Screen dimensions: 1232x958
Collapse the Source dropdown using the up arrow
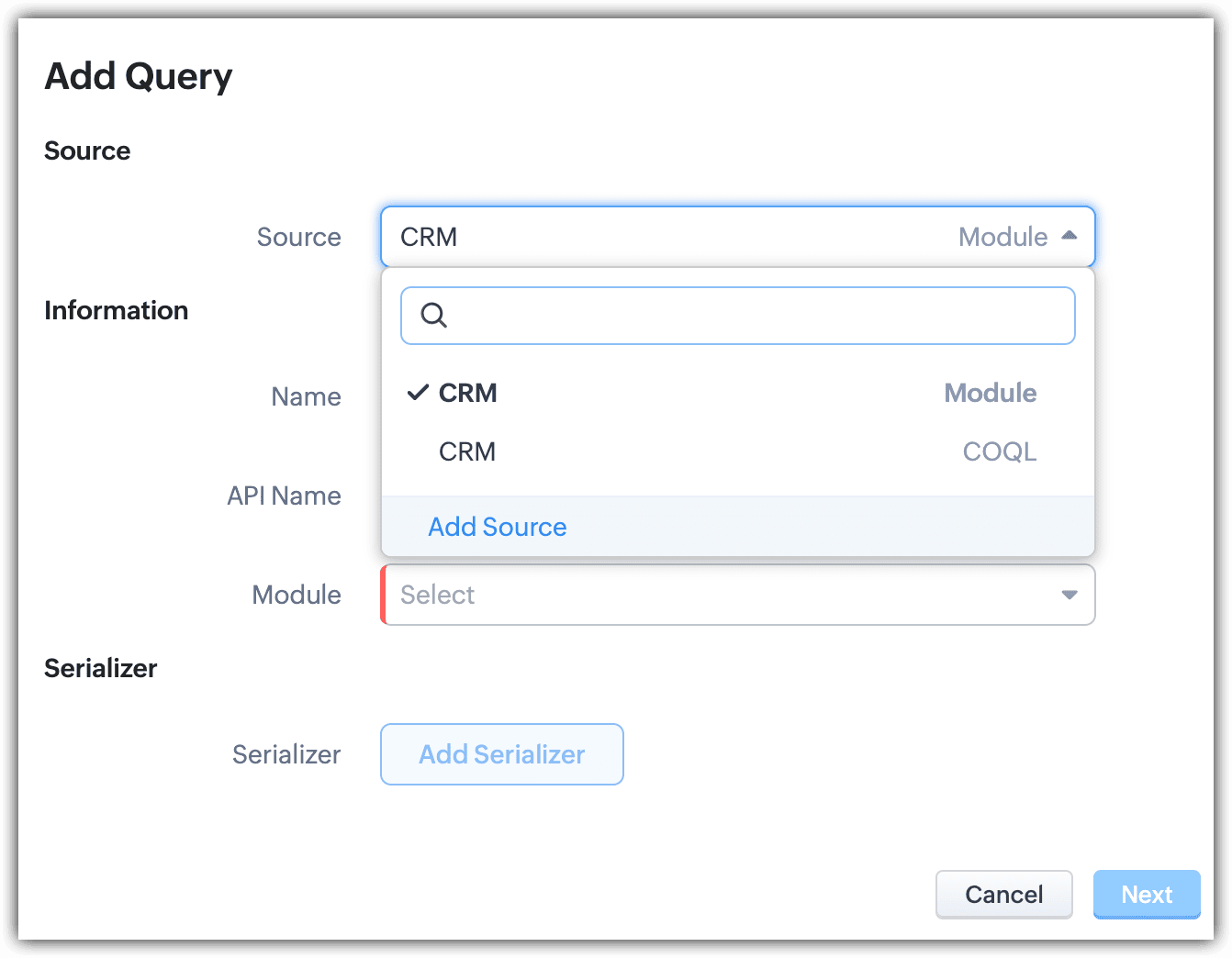(1069, 236)
